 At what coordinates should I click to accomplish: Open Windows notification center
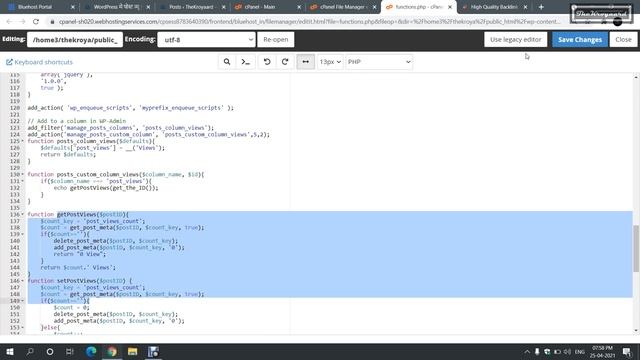click(x=627, y=351)
